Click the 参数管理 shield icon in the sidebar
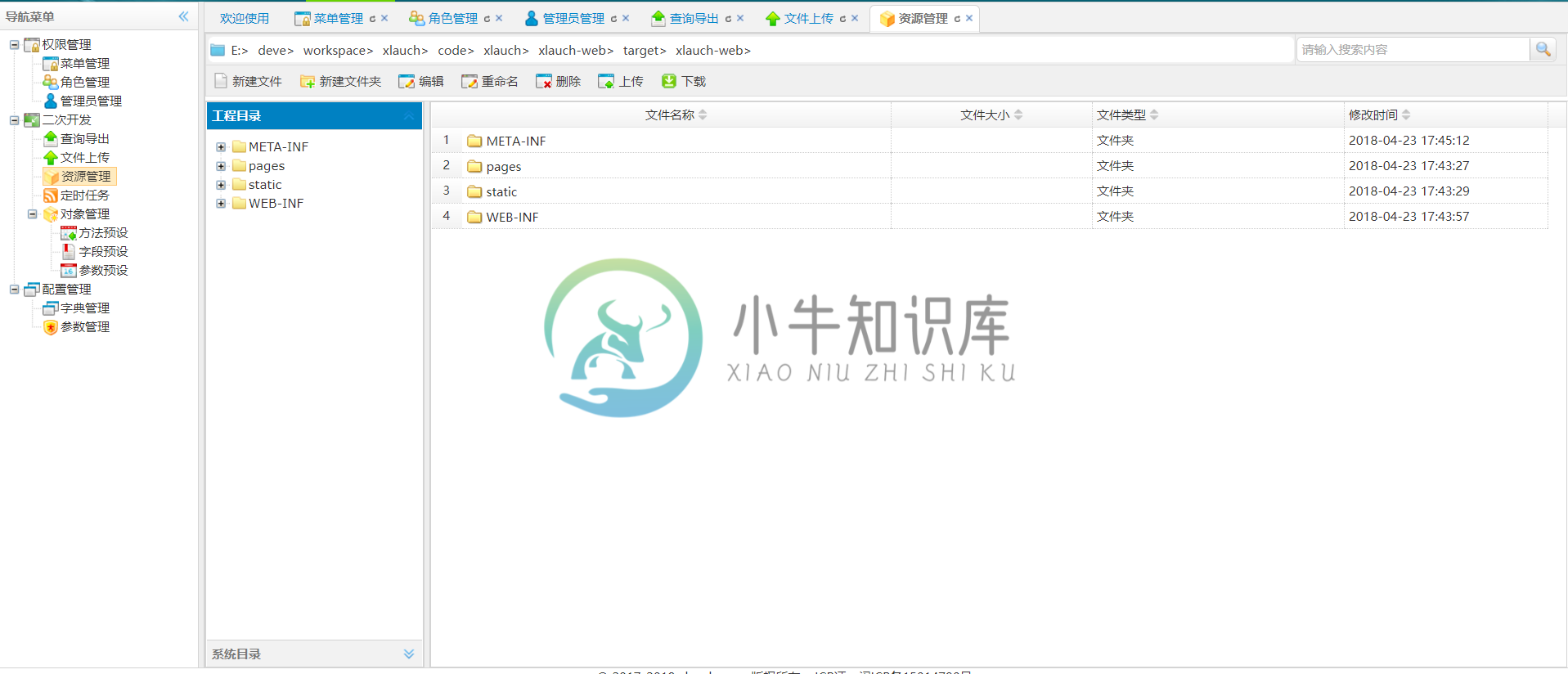The height and width of the screenshot is (674, 1568). (x=51, y=326)
